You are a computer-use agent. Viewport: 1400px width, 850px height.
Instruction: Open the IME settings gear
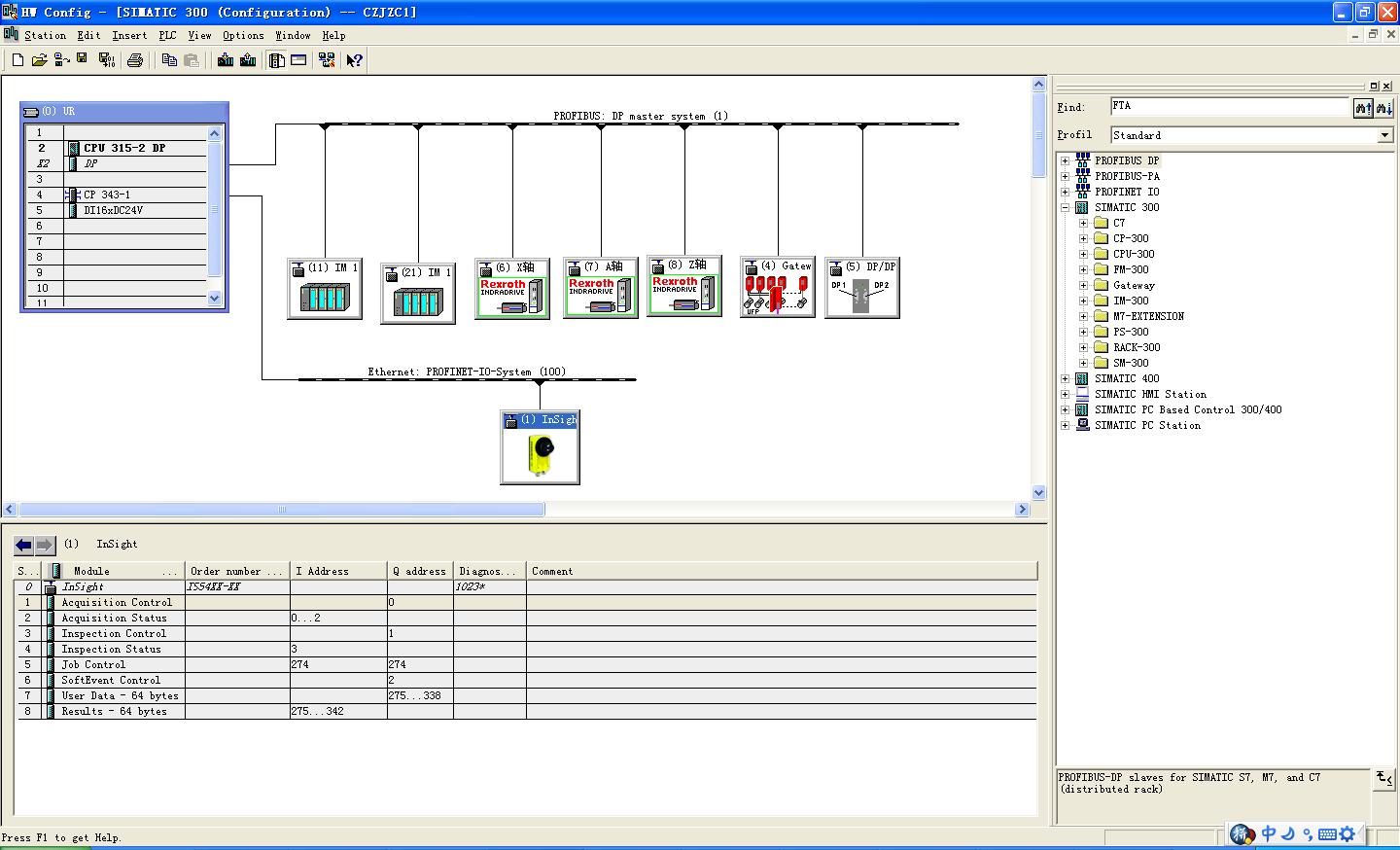point(1347,833)
